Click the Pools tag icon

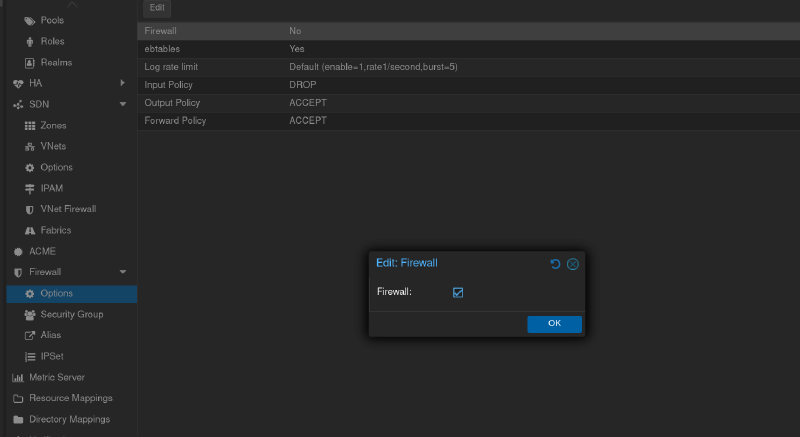pos(30,20)
